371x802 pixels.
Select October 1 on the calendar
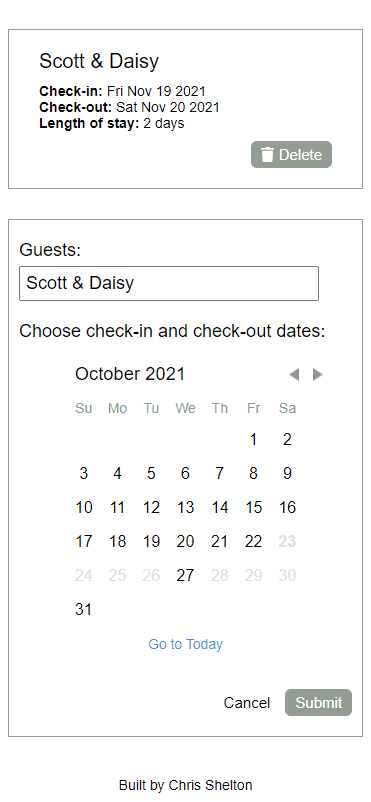[x=253, y=439]
